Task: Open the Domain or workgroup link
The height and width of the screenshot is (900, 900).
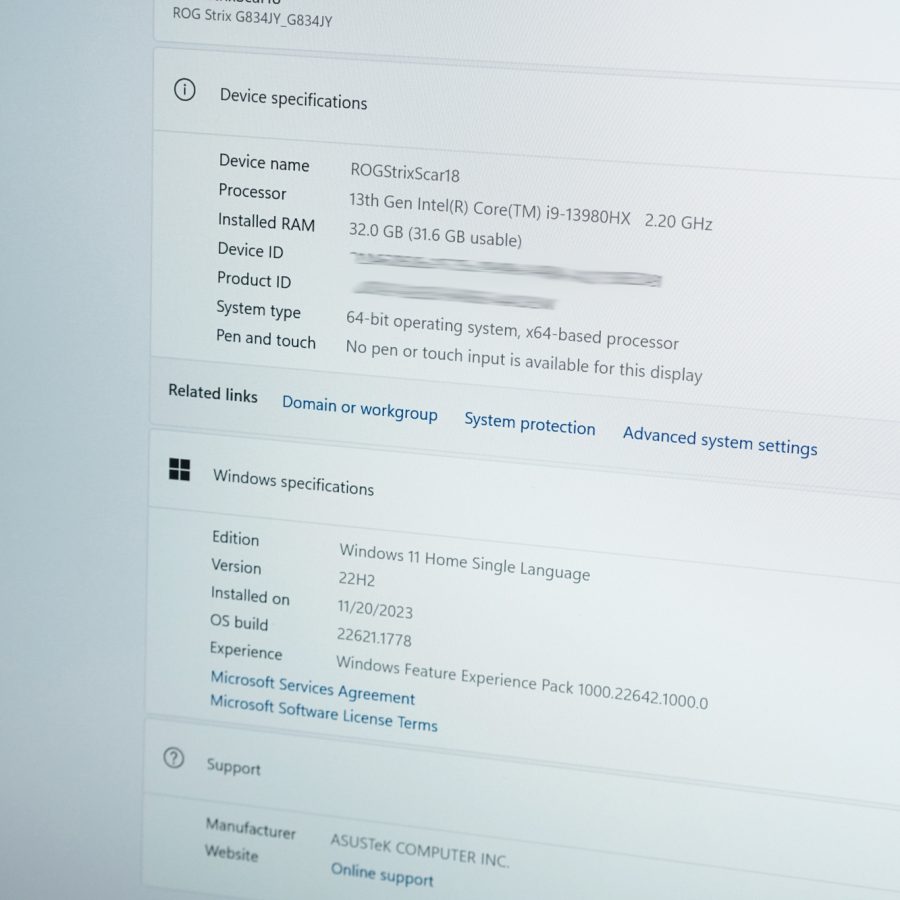Action: click(x=359, y=408)
